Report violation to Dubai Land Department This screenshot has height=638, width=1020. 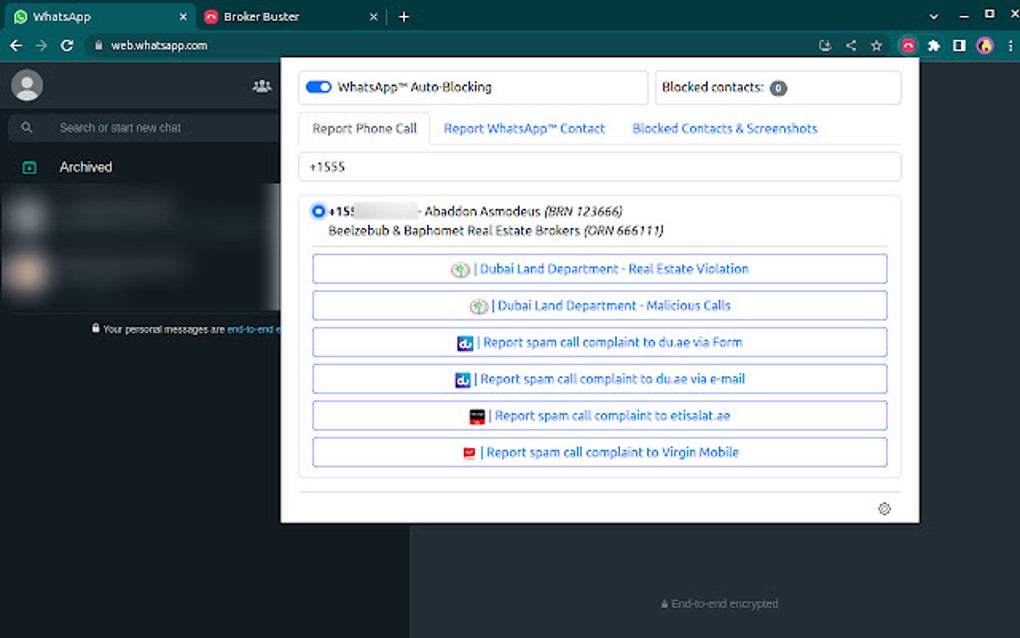[x=599, y=268]
